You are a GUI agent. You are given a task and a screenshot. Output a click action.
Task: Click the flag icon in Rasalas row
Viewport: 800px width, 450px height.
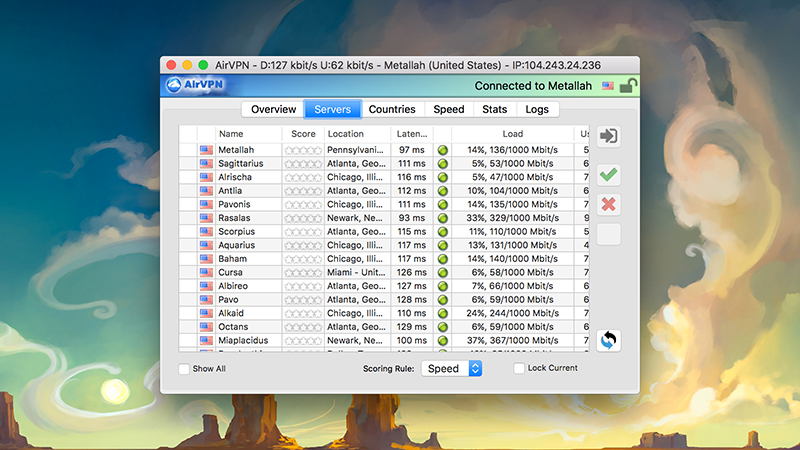pyautogui.click(x=206, y=218)
